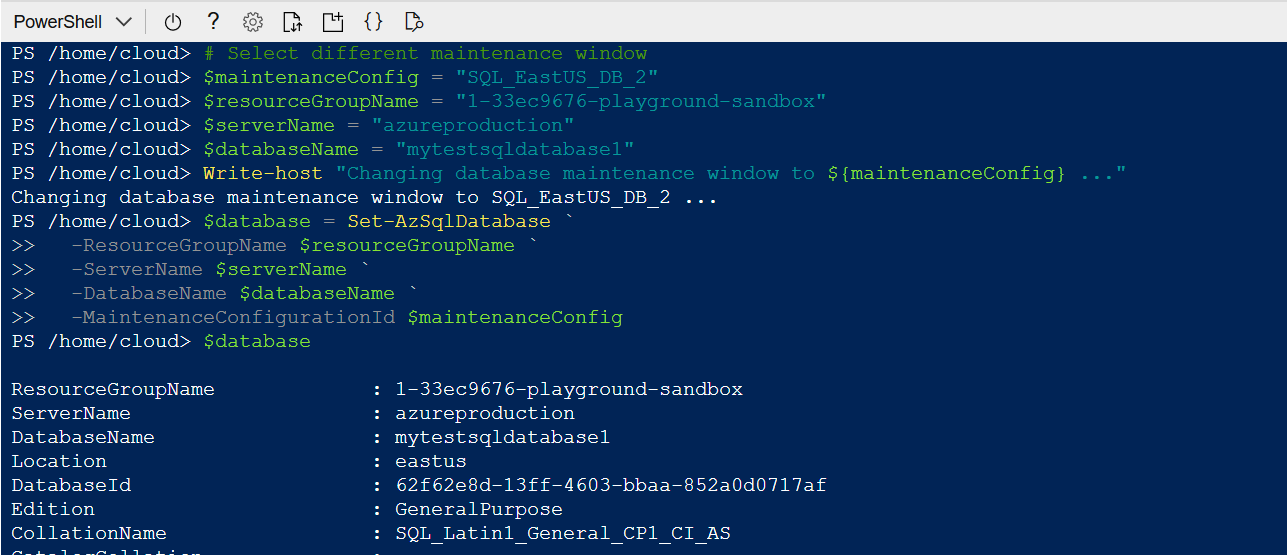
Task: Open Cloud Shell settings gear
Action: pyautogui.click(x=253, y=21)
